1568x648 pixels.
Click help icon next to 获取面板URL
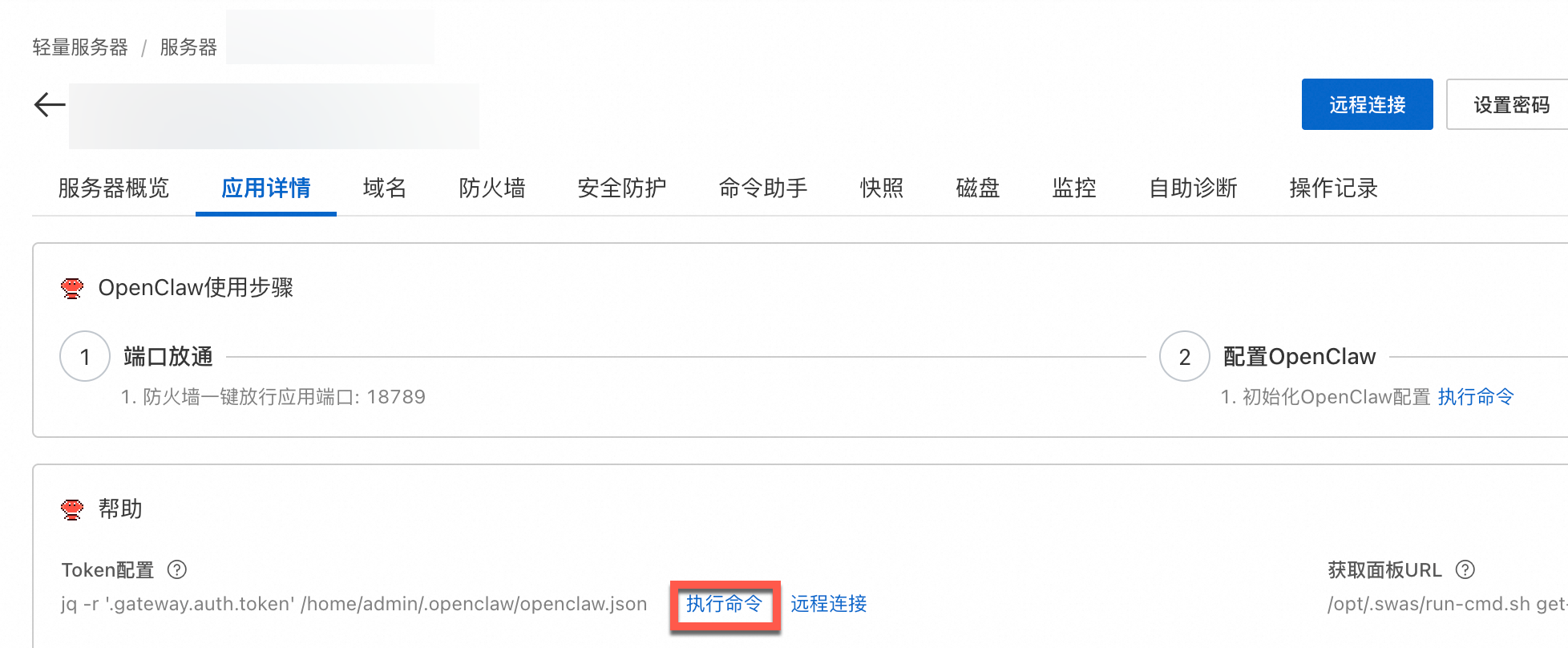click(x=1465, y=569)
